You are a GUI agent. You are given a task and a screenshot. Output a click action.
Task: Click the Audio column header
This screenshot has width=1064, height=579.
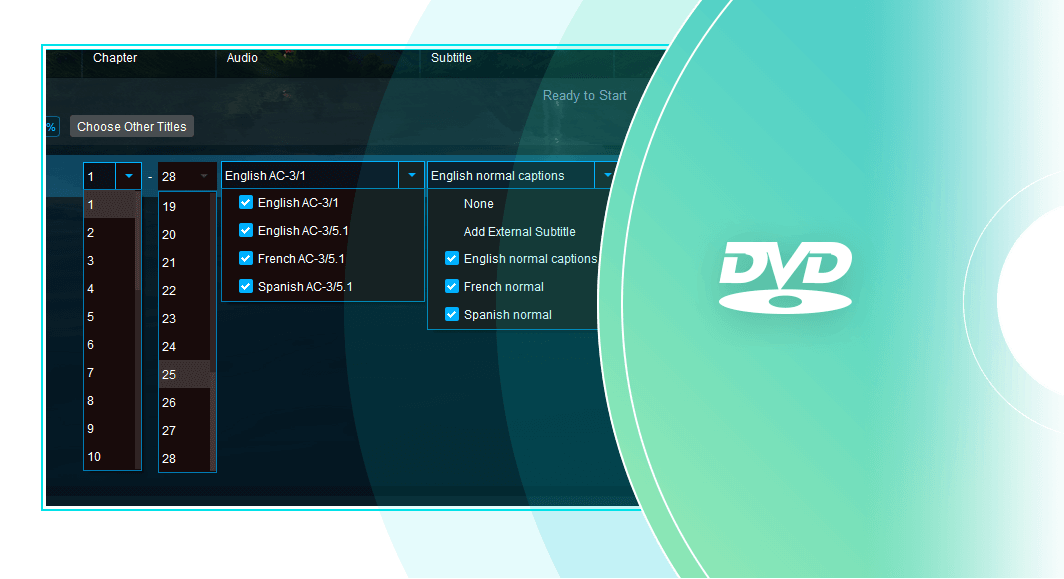(x=242, y=57)
